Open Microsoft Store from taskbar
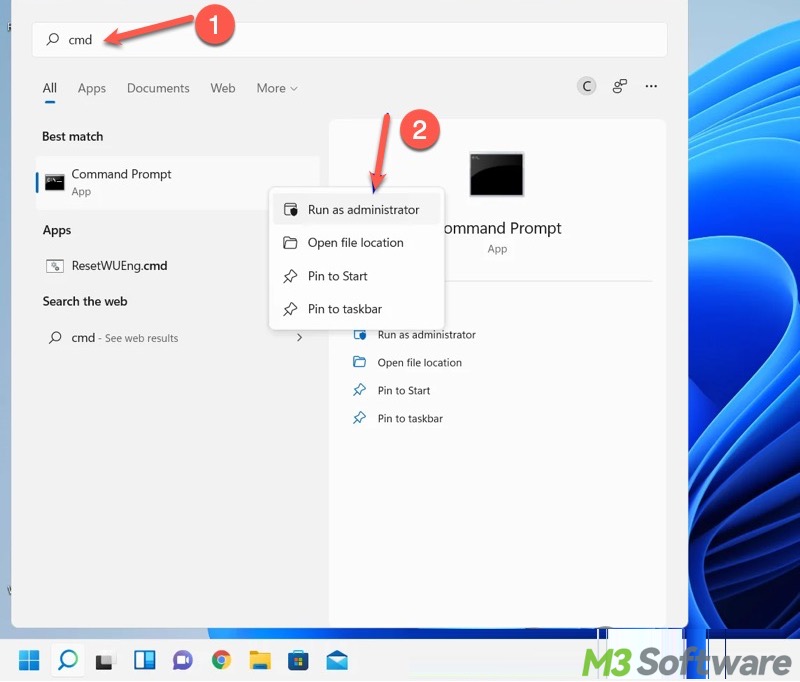This screenshot has width=800, height=682. (x=298, y=660)
